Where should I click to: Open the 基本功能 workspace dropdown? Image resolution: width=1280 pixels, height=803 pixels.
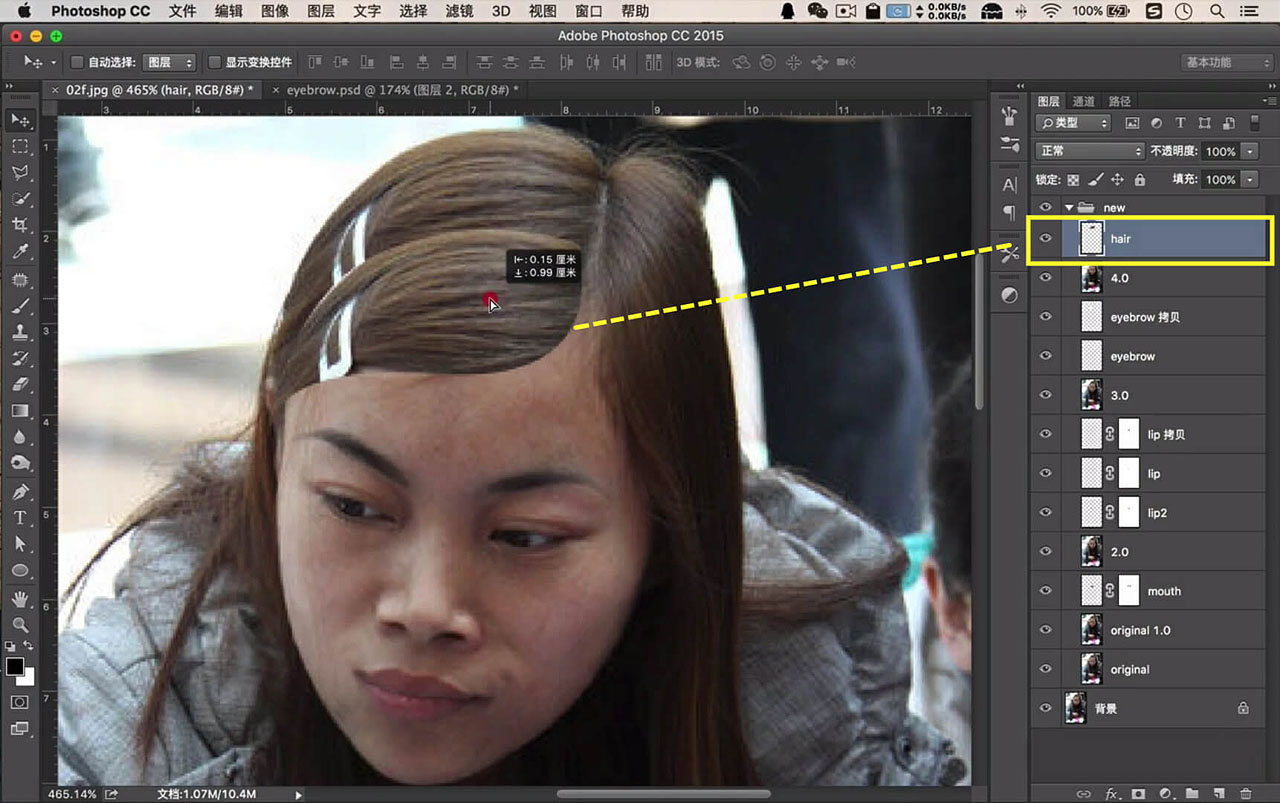click(x=1226, y=62)
